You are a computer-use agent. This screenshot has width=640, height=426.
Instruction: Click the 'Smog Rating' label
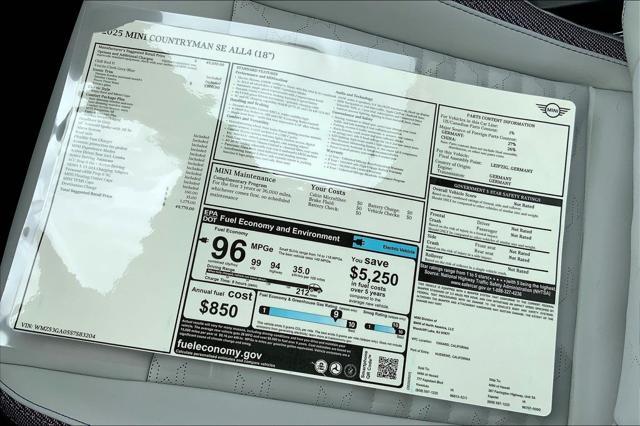376,314
